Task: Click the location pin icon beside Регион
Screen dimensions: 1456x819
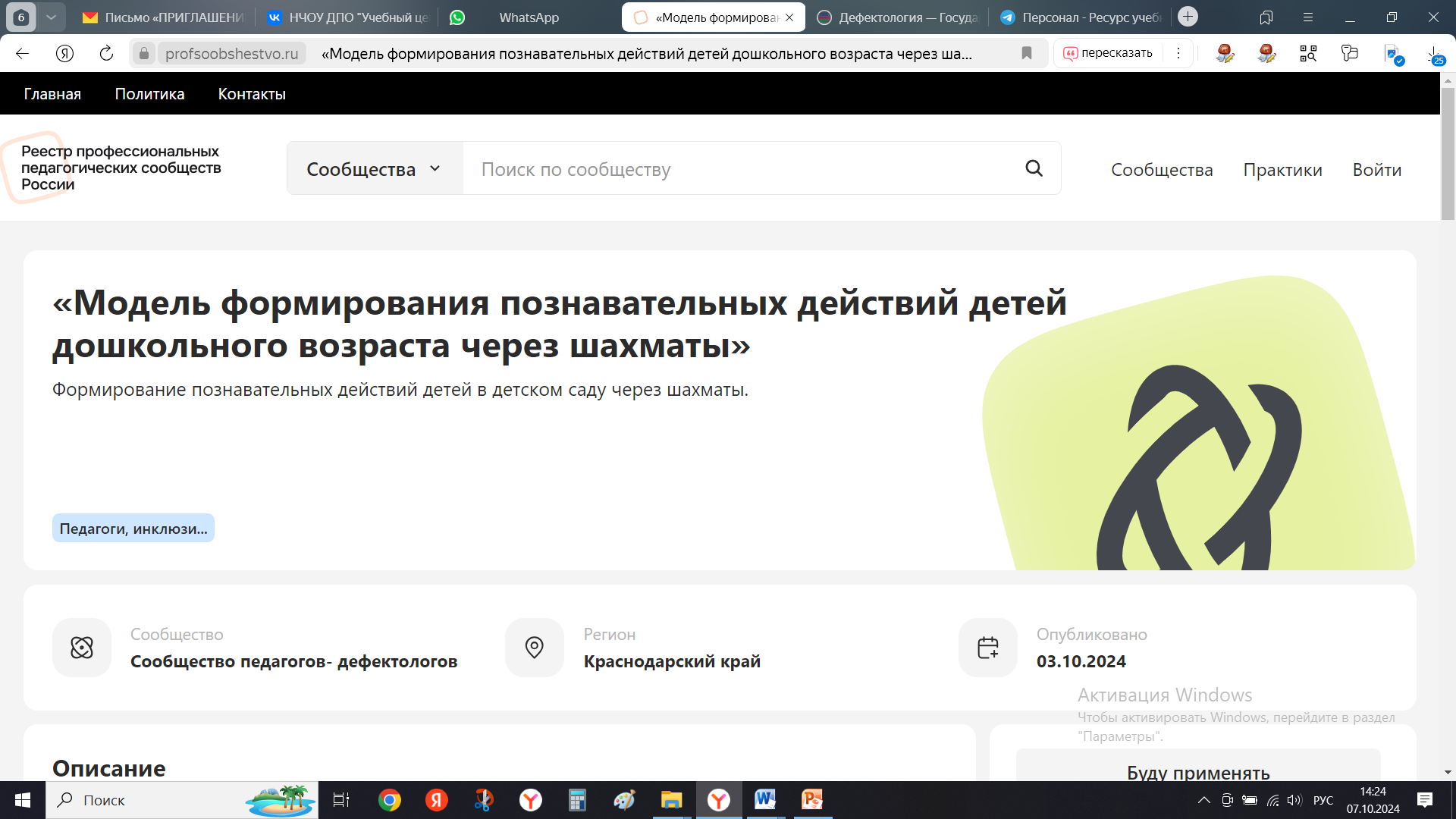Action: pos(535,648)
